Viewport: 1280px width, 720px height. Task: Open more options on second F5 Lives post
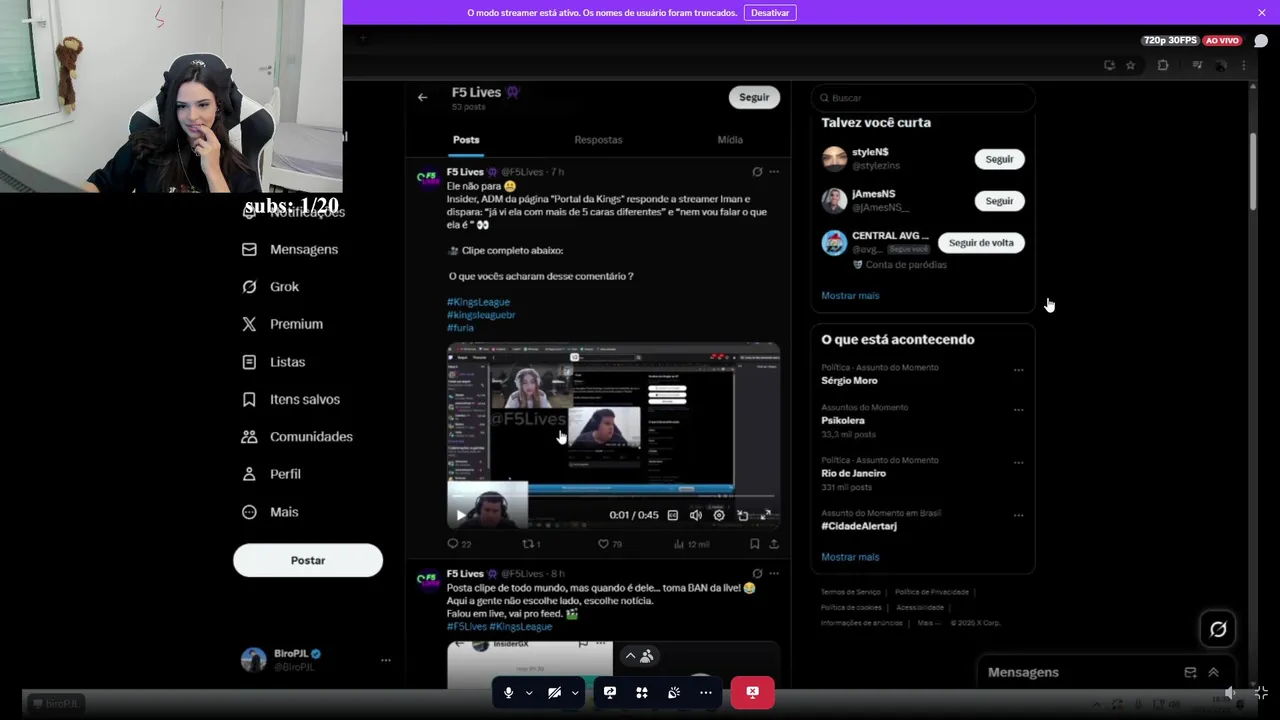point(774,574)
